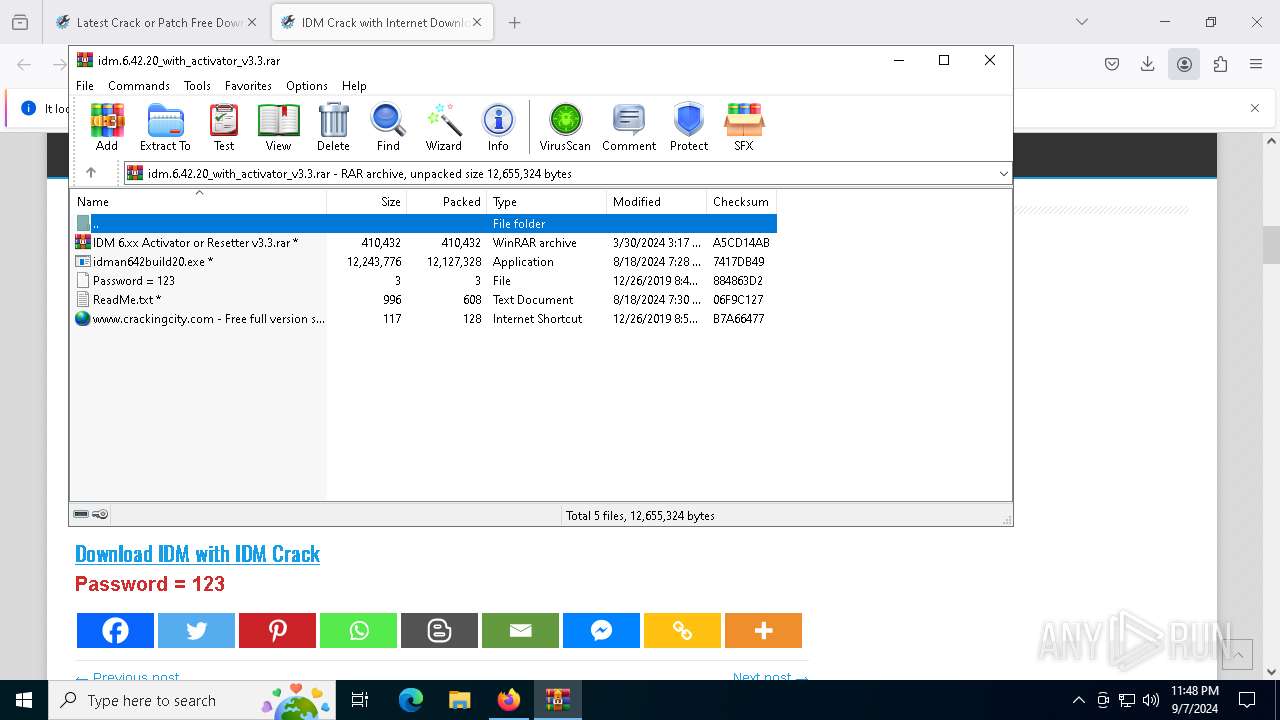Open Firefox downloads panel
The image size is (1280, 720).
click(x=1148, y=64)
